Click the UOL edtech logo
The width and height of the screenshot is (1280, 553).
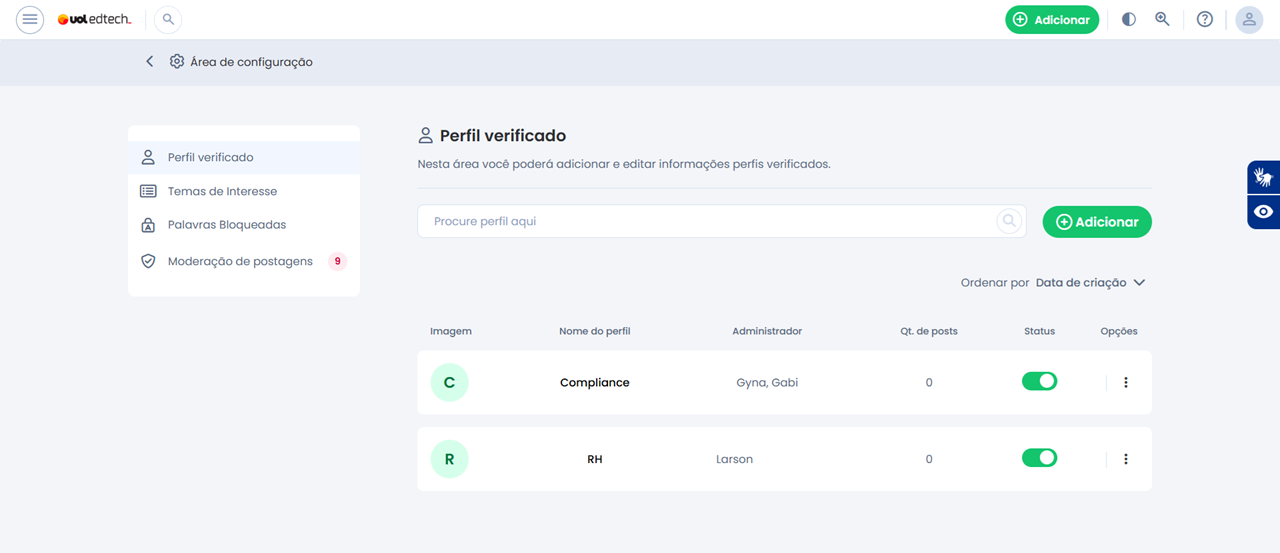click(x=95, y=19)
